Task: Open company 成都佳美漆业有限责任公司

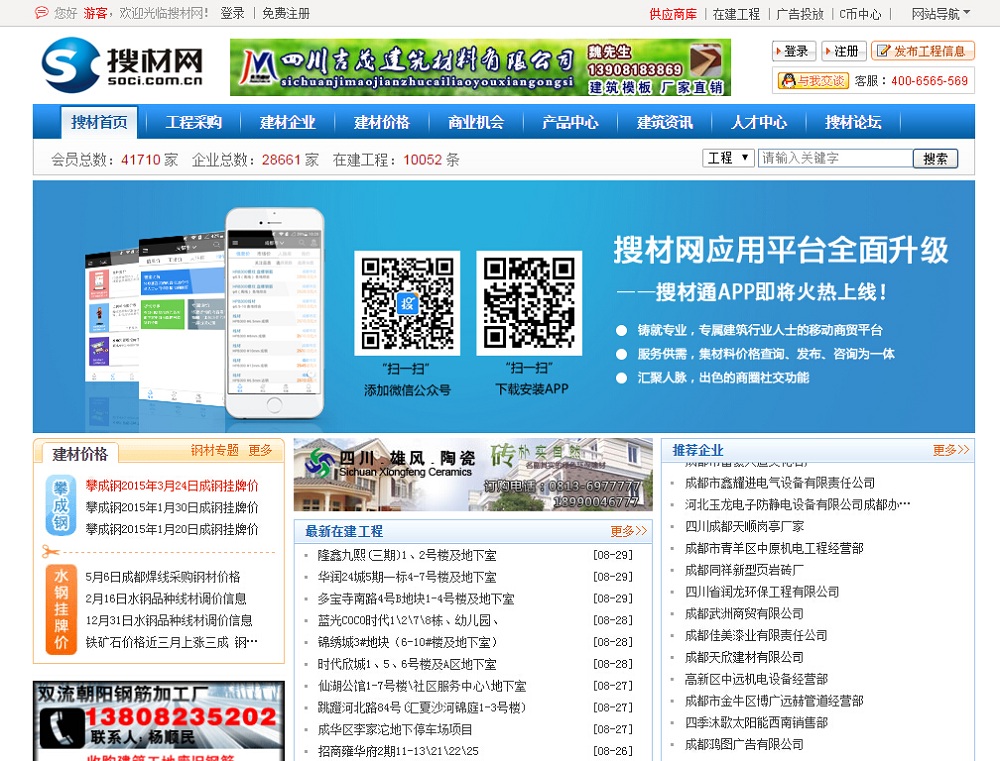Action: [x=756, y=635]
